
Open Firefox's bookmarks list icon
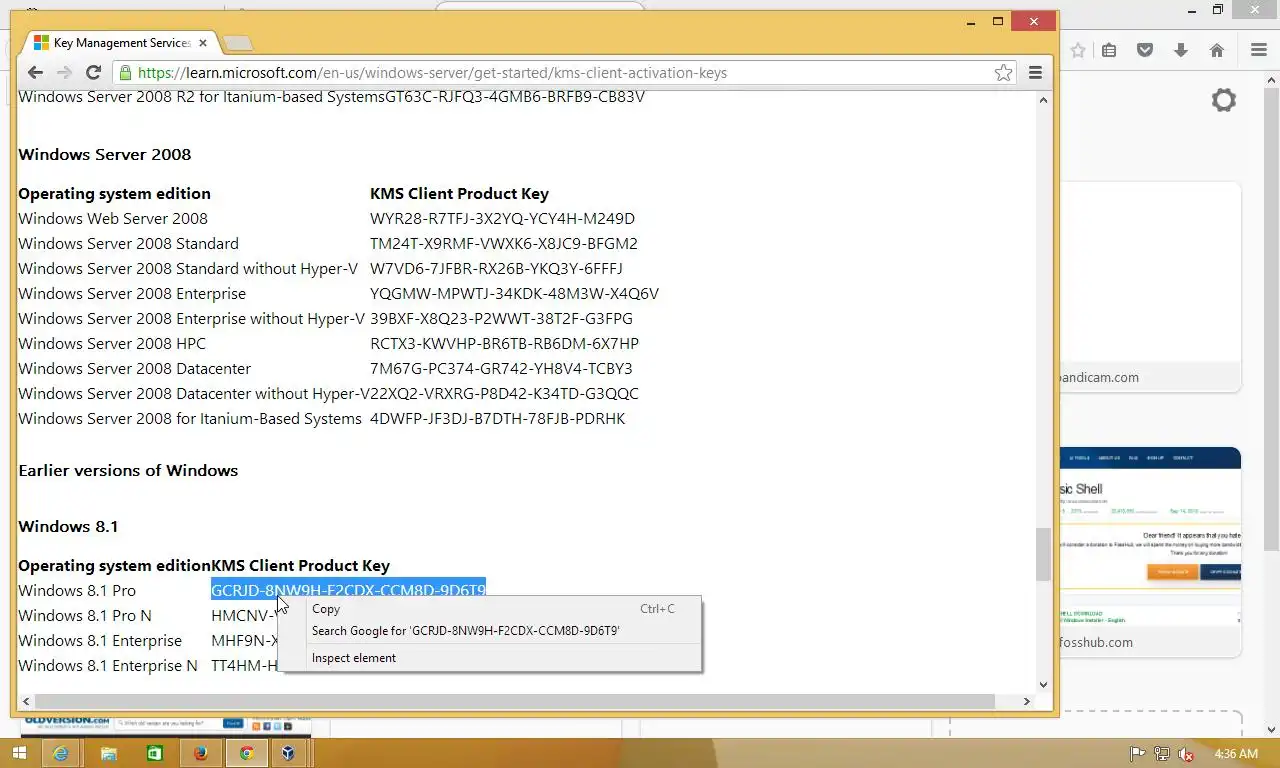(x=1109, y=50)
